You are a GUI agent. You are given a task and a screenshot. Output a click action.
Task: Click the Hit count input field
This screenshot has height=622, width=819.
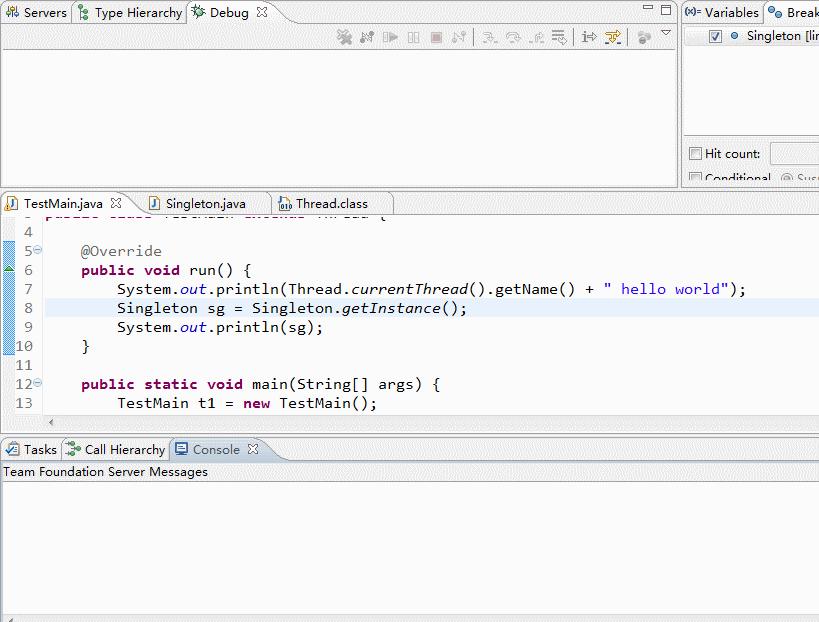coord(794,154)
